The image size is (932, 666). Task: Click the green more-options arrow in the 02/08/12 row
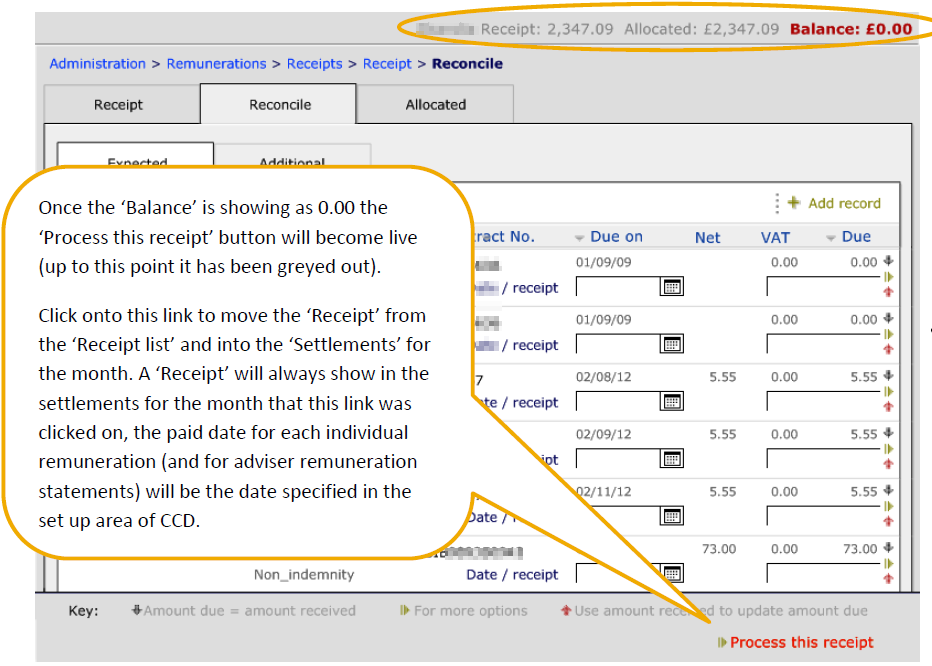tap(889, 391)
